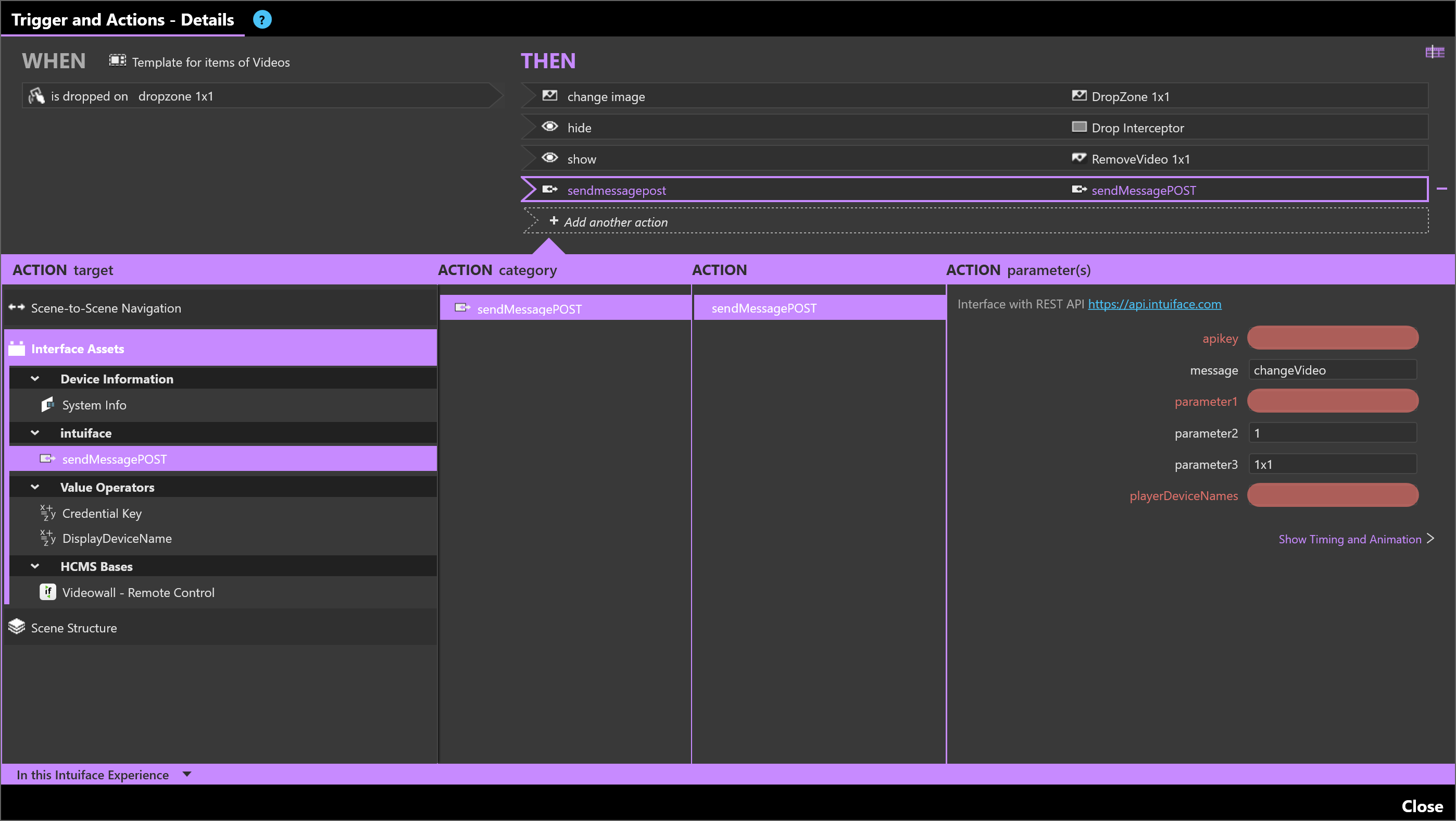
Task: Select sendMessagePOST under intuiface
Action: click(223, 459)
